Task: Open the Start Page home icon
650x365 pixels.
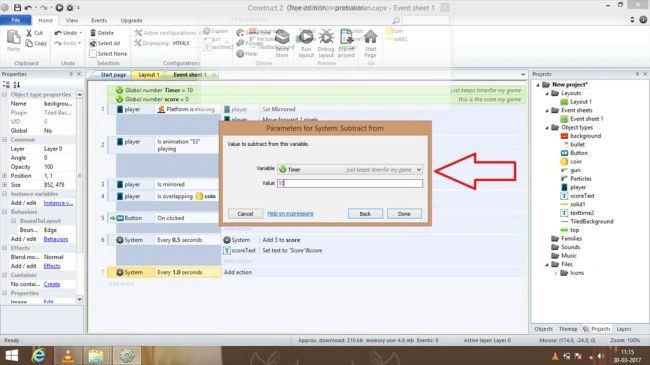Action: 370,37
